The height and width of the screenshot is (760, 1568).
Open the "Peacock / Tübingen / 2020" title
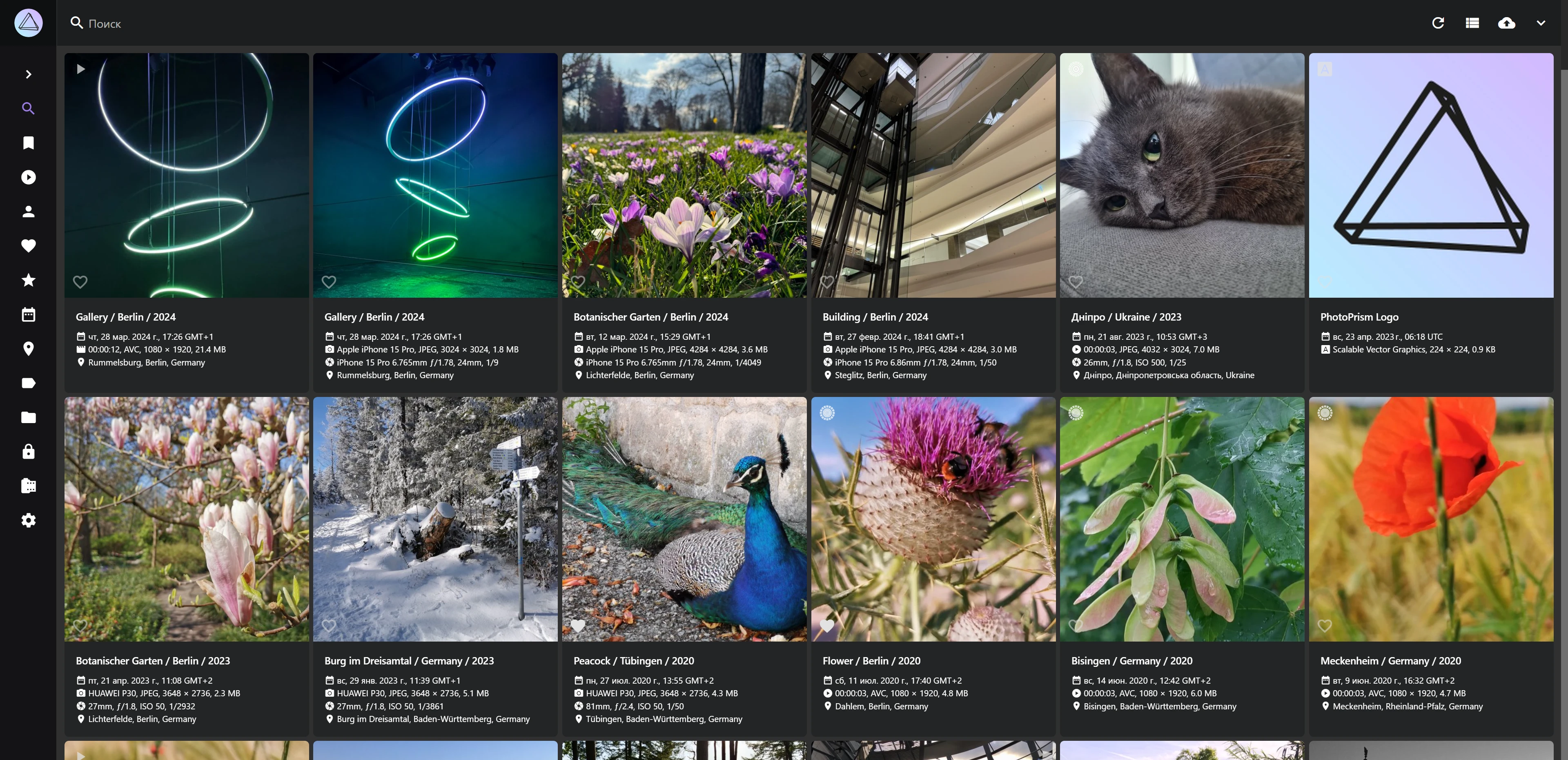pos(633,661)
